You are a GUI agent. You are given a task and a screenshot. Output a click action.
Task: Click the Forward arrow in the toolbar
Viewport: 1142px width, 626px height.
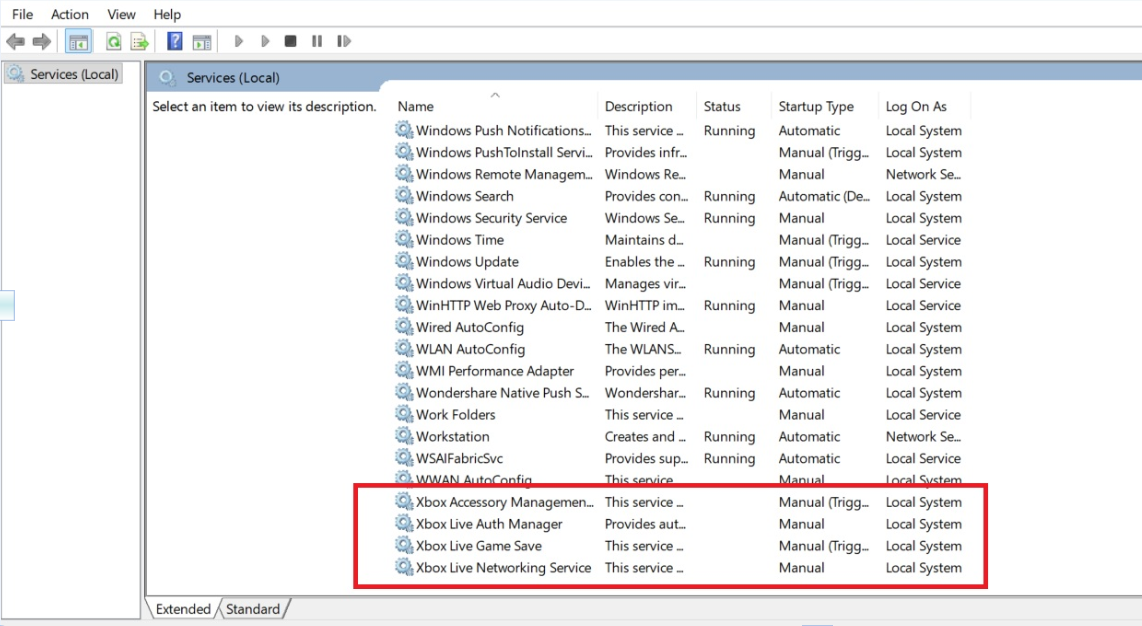41,42
